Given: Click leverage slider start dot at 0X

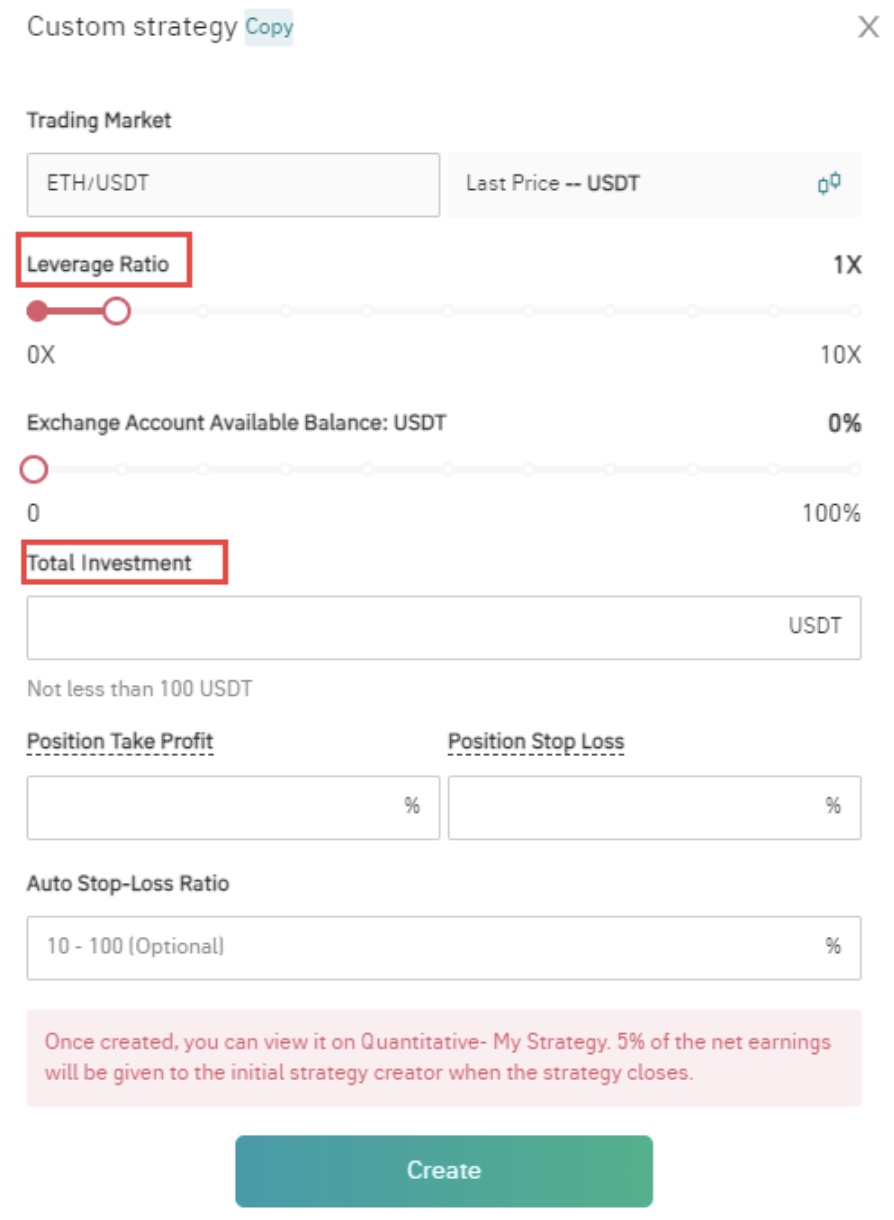Looking at the screenshot, I should click(x=37, y=312).
